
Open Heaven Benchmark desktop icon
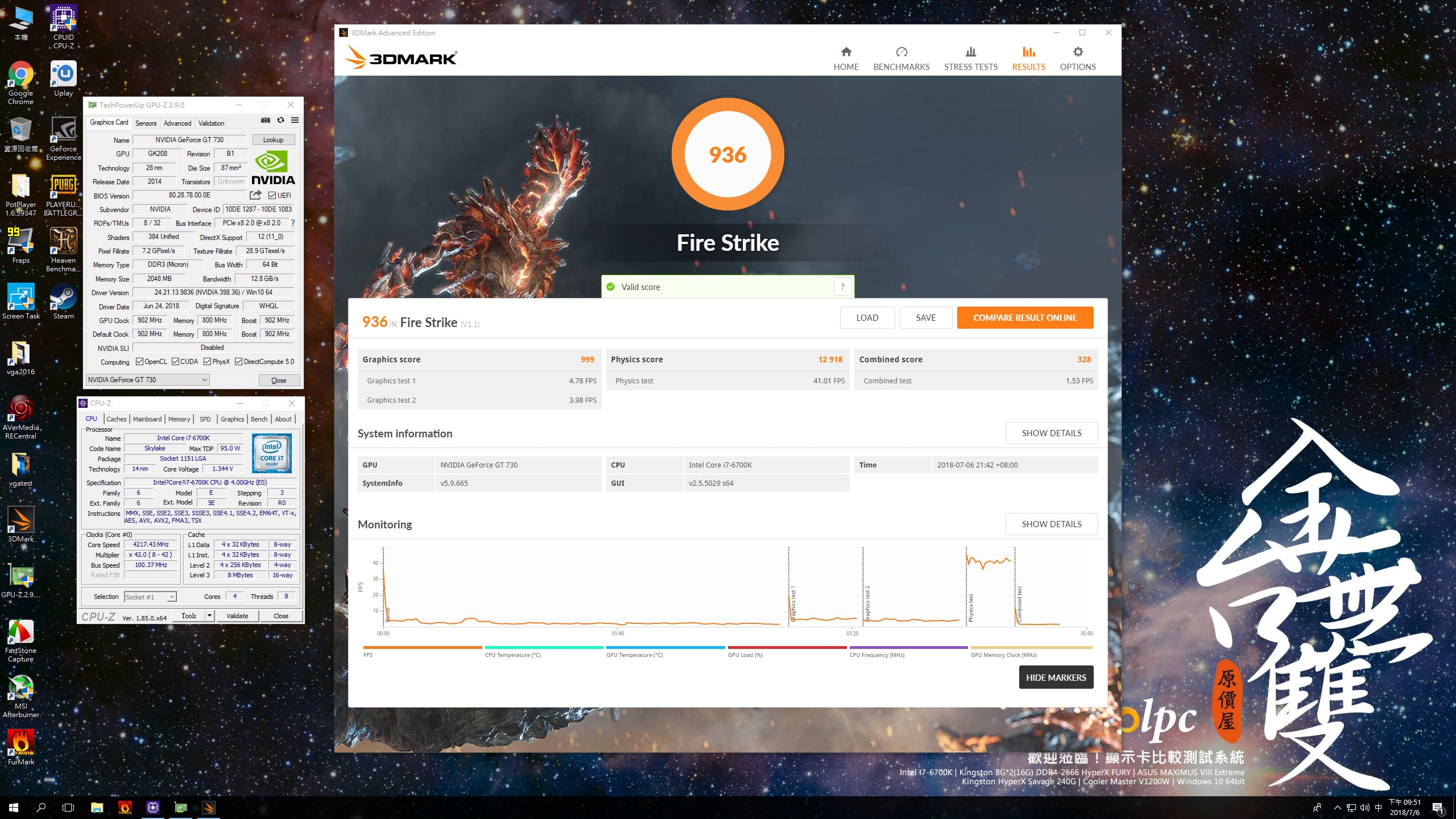(x=63, y=250)
